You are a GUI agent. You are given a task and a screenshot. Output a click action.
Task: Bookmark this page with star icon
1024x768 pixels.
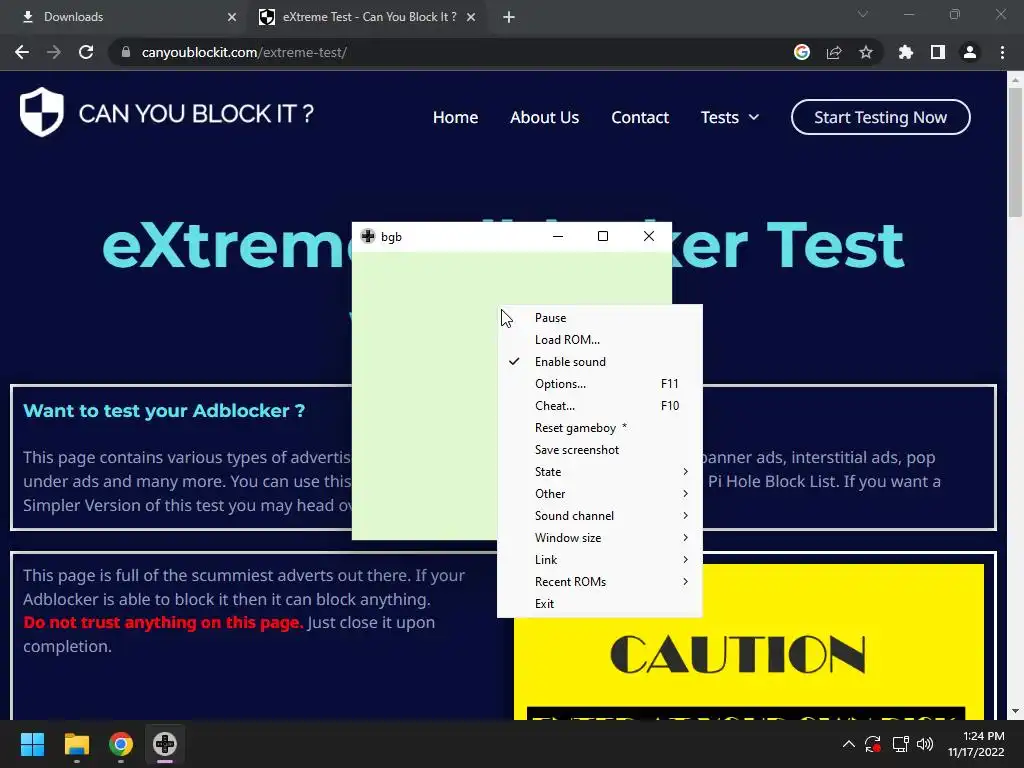click(x=866, y=52)
